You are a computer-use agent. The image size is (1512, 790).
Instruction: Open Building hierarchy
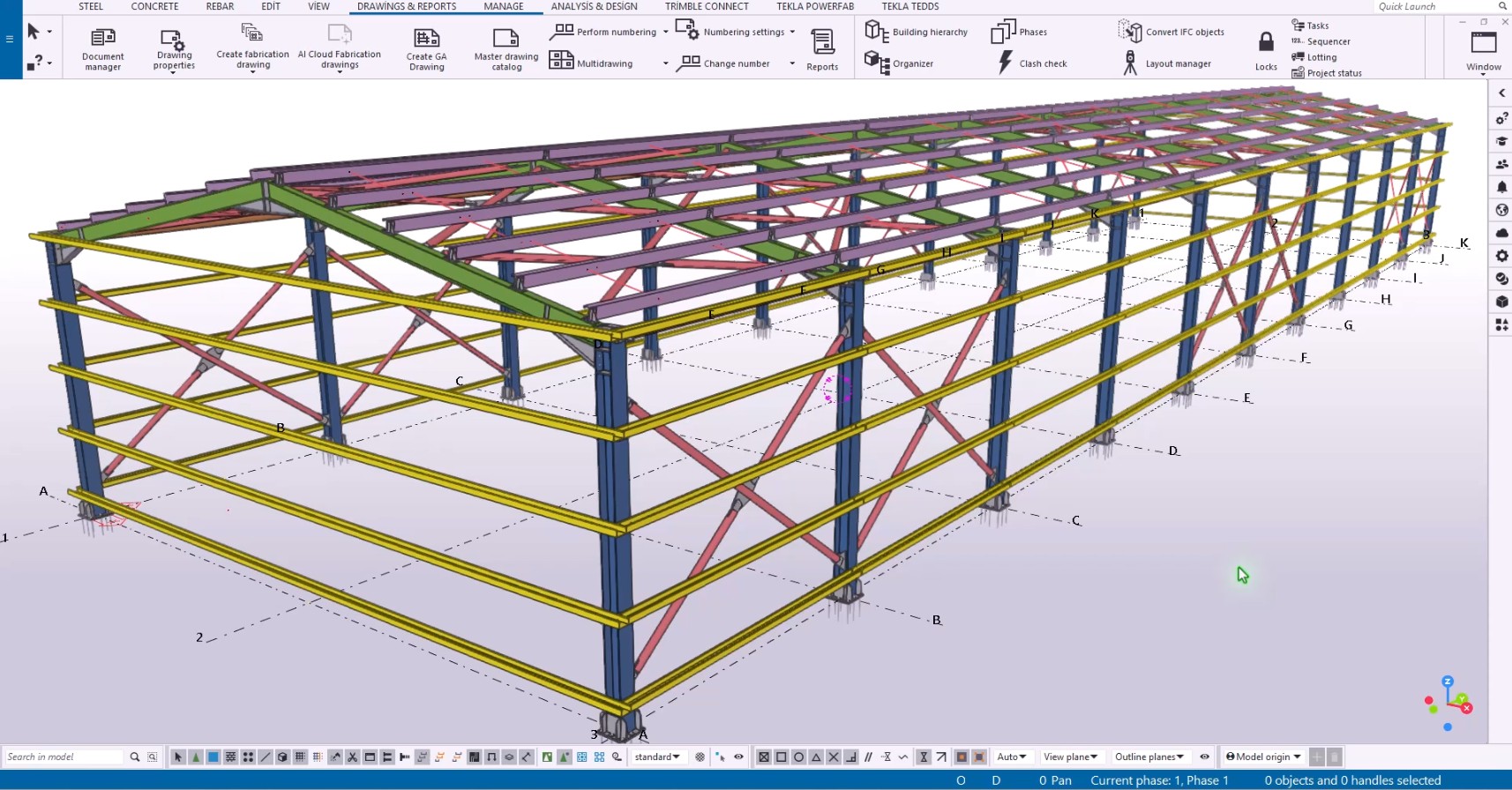click(916, 32)
